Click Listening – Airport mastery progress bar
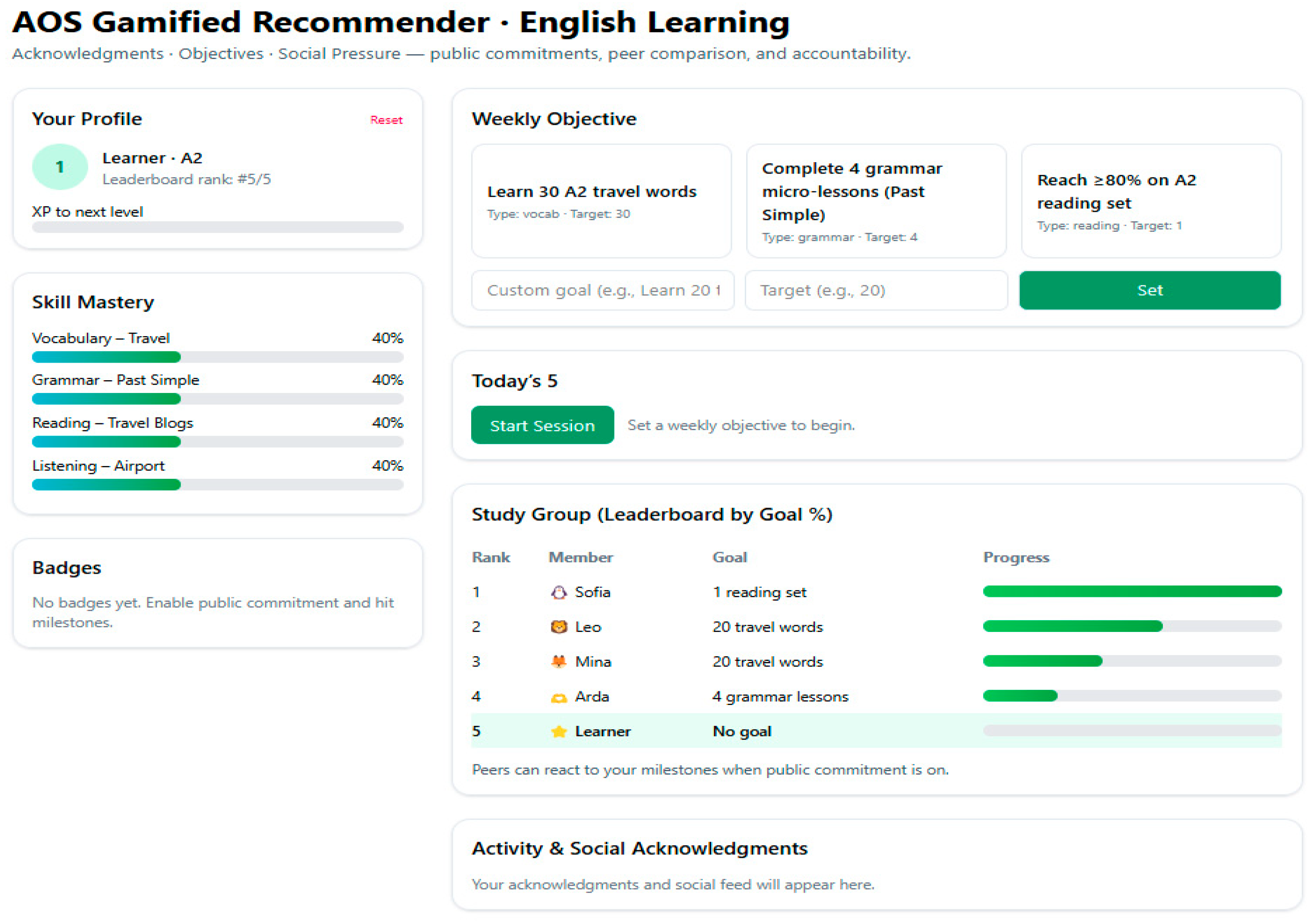1316x924 pixels. [217, 485]
